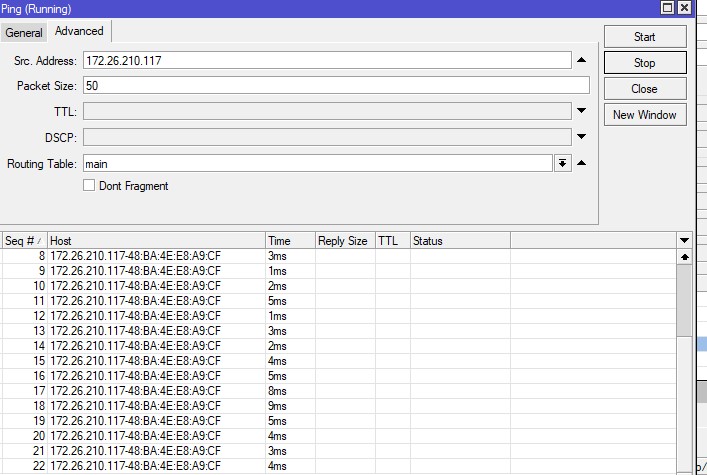Sort by the Seq # column header
Image resolution: width=707 pixels, height=475 pixels.
coord(24,241)
